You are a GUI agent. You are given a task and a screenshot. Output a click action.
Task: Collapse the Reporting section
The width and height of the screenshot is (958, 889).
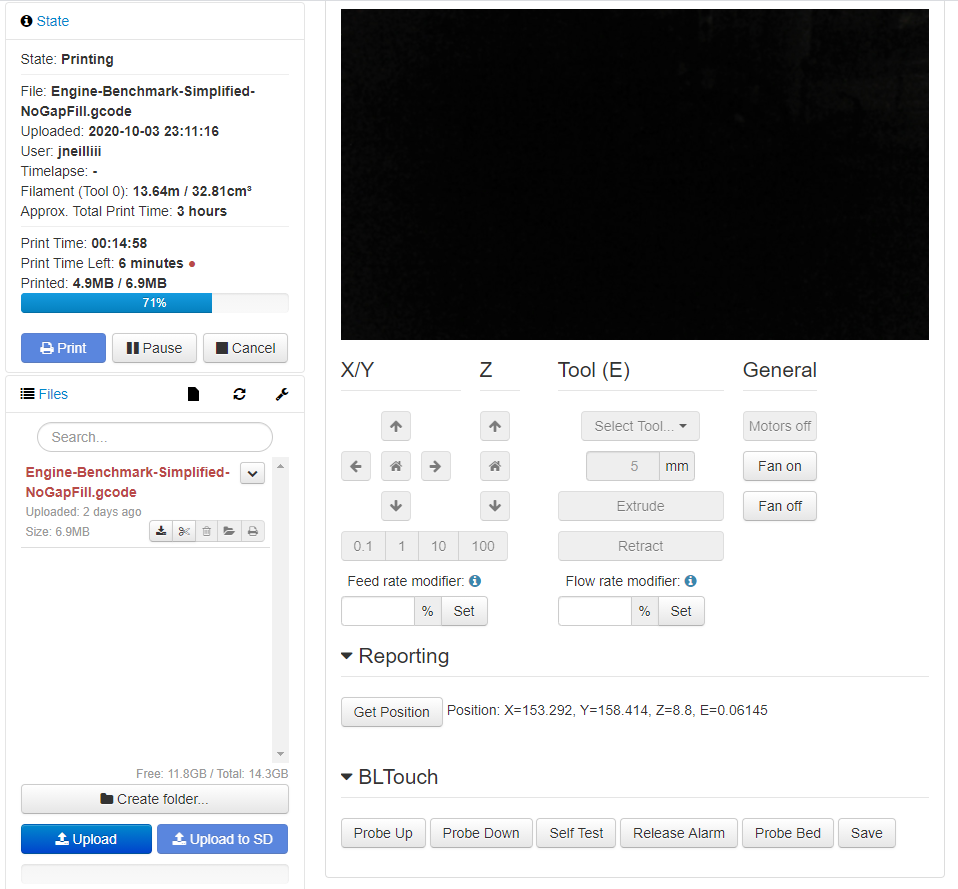(x=345, y=656)
